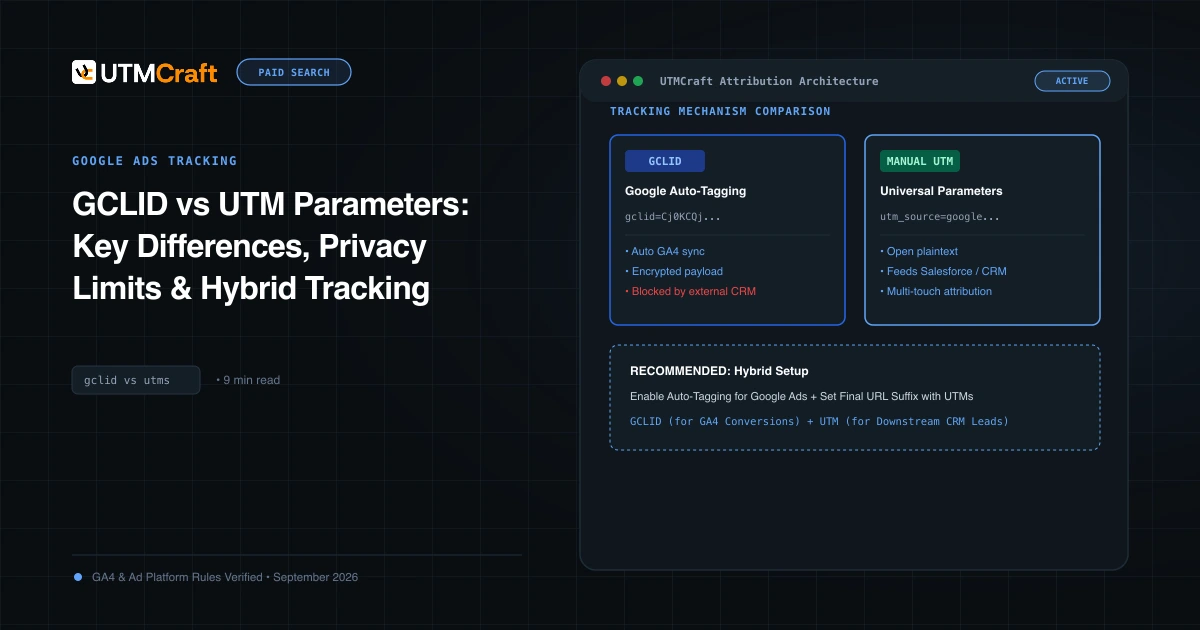
Task: Click the GCLID label badge
Action: click(x=665, y=161)
